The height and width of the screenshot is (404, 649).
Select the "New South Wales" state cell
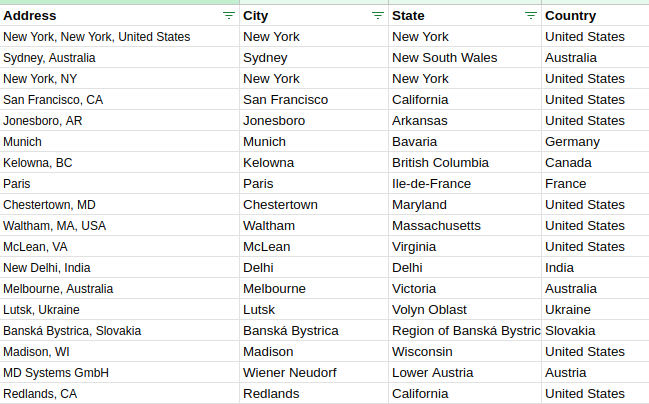[x=444, y=58]
